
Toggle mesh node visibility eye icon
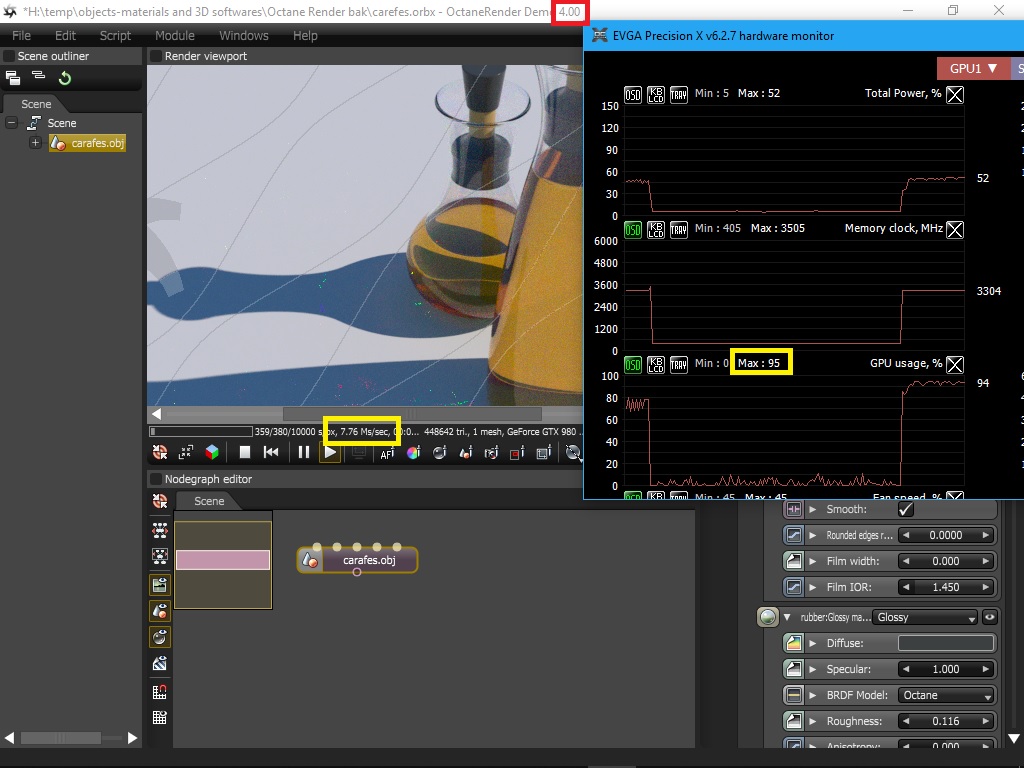[160, 611]
